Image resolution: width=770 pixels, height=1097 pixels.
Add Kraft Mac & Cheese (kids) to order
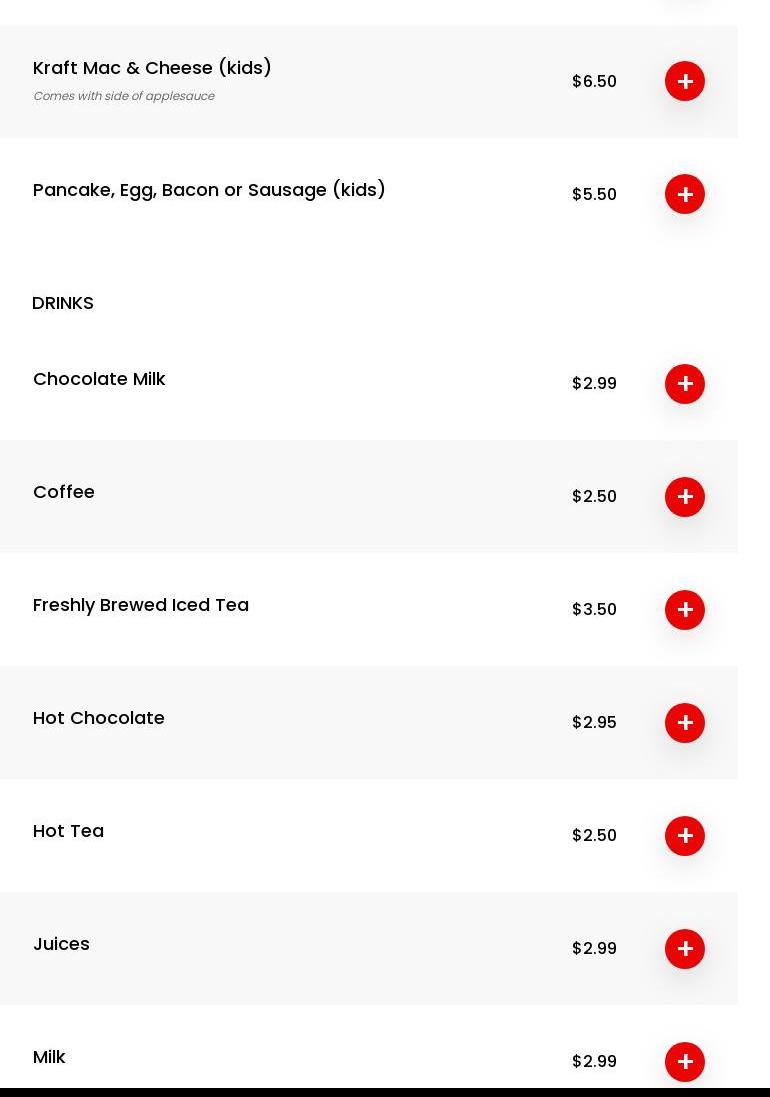[x=685, y=81]
